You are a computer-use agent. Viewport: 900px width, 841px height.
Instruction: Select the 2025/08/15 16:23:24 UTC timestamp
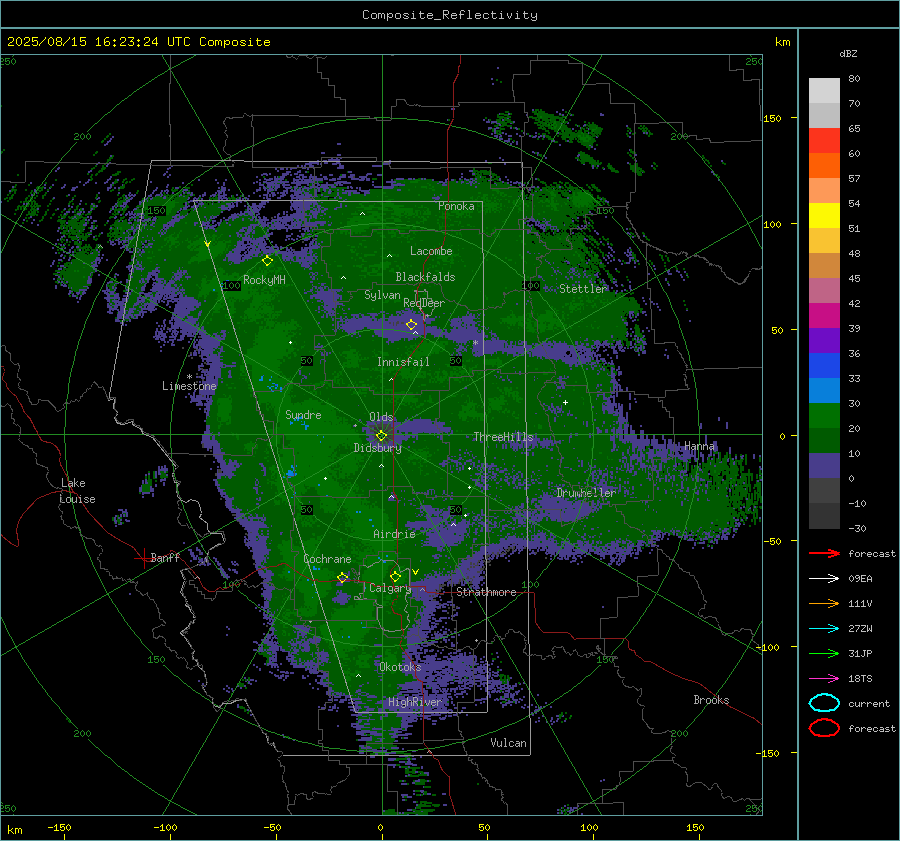(85, 42)
